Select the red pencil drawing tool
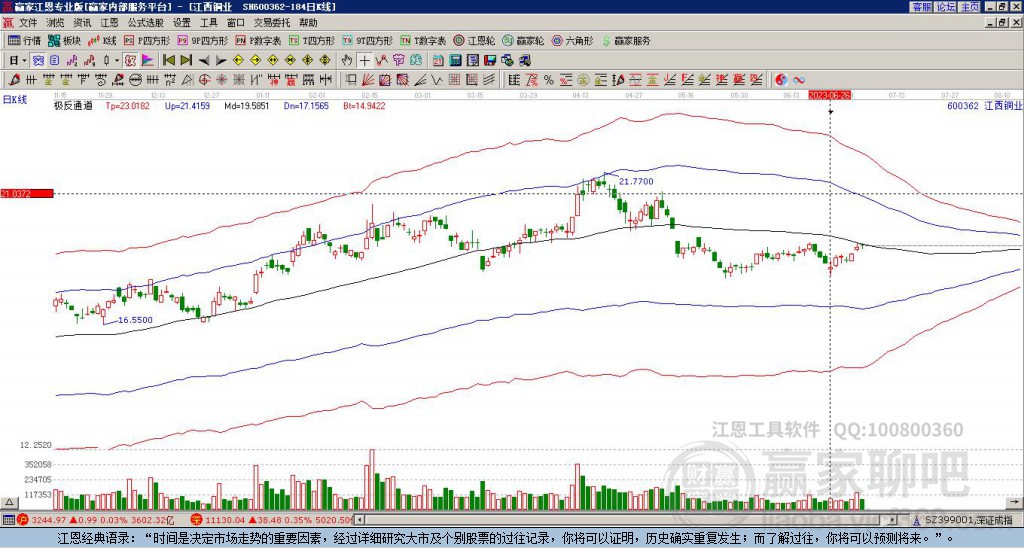This screenshot has width=1024, height=548. pyautogui.click(x=14, y=80)
